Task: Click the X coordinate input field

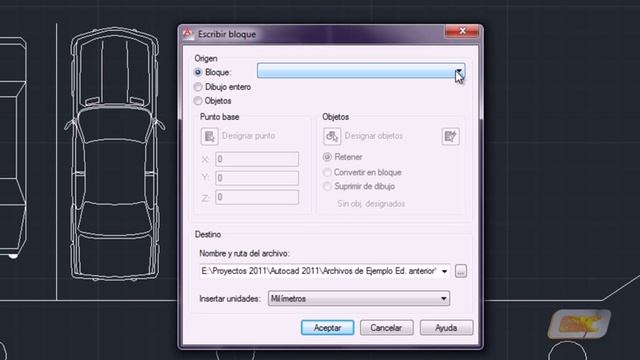Action: (257, 159)
